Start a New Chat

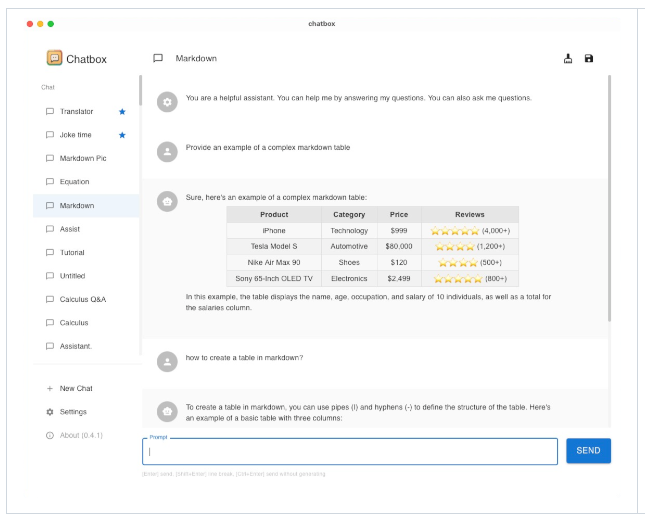(86, 388)
